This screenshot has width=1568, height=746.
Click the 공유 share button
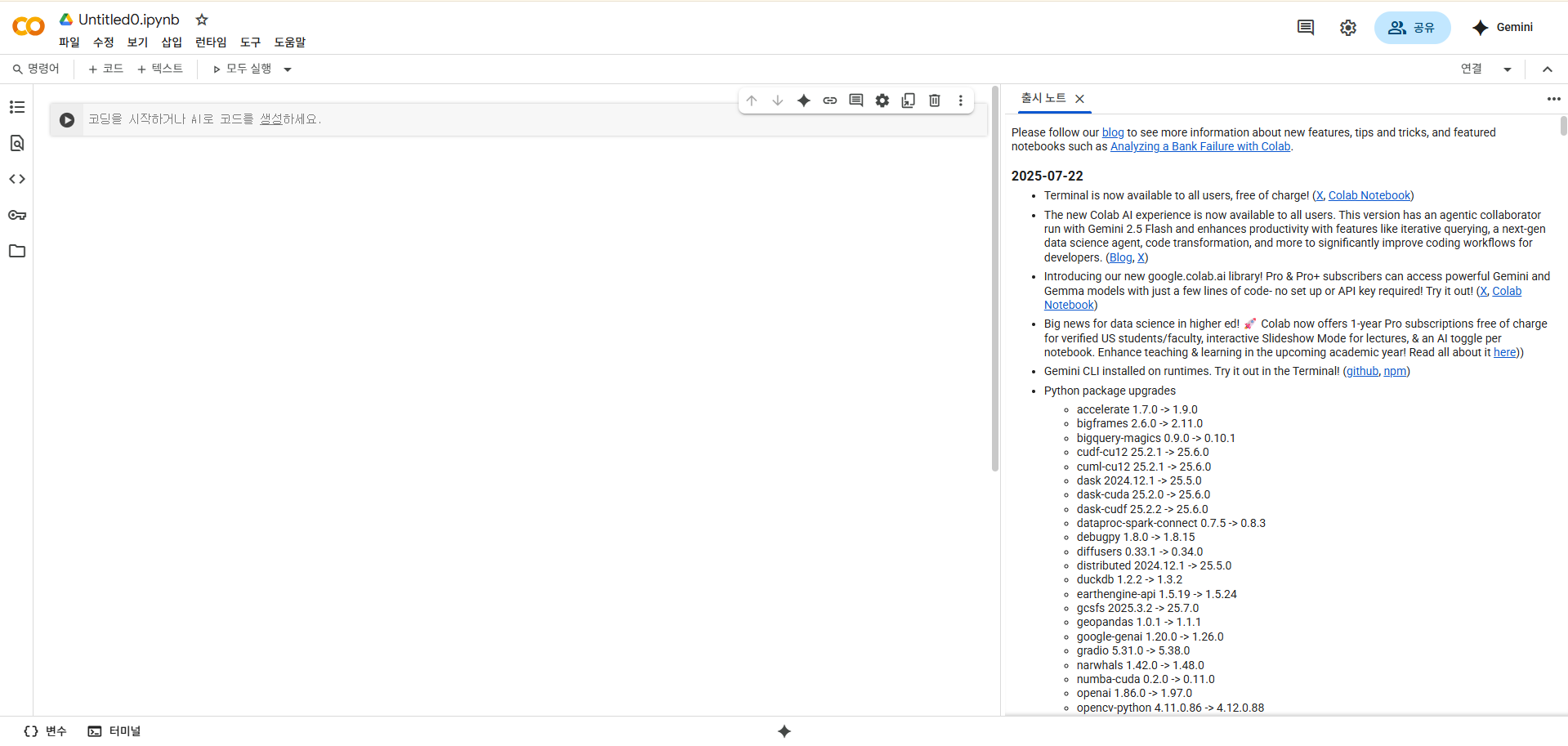tap(1412, 28)
